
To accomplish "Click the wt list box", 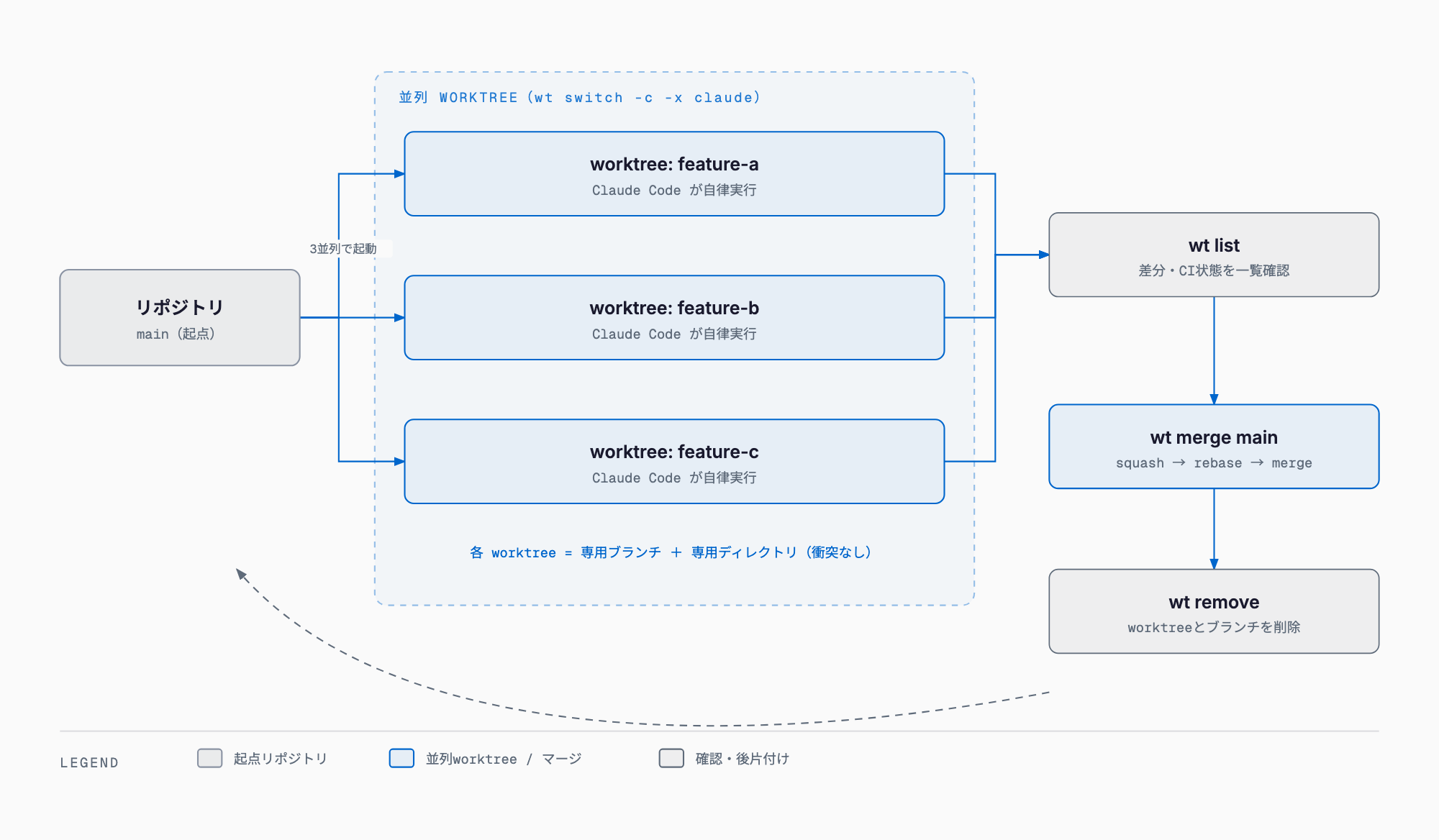I will (1214, 255).
